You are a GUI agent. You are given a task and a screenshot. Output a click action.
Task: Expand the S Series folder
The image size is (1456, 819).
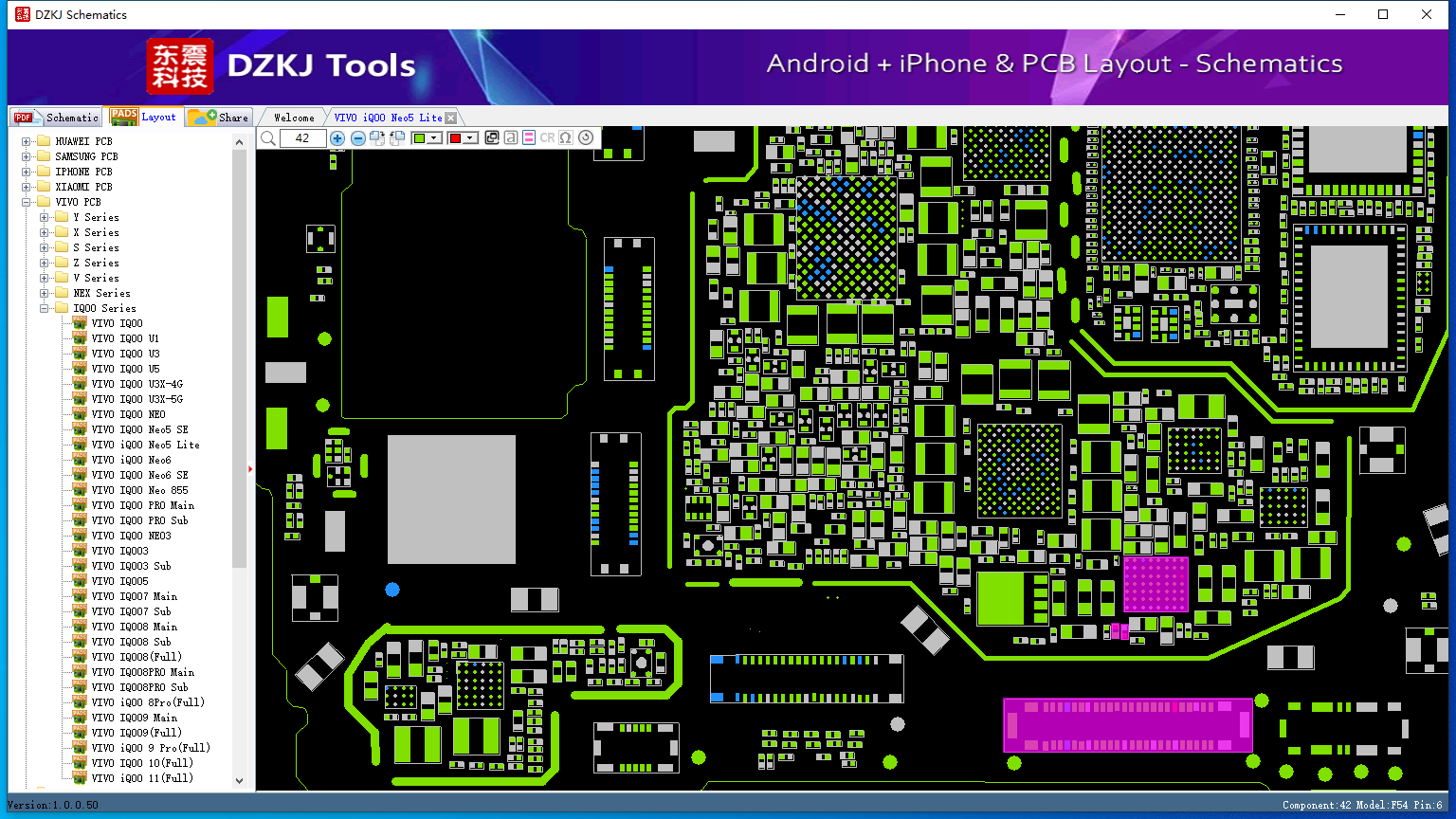pyautogui.click(x=45, y=247)
